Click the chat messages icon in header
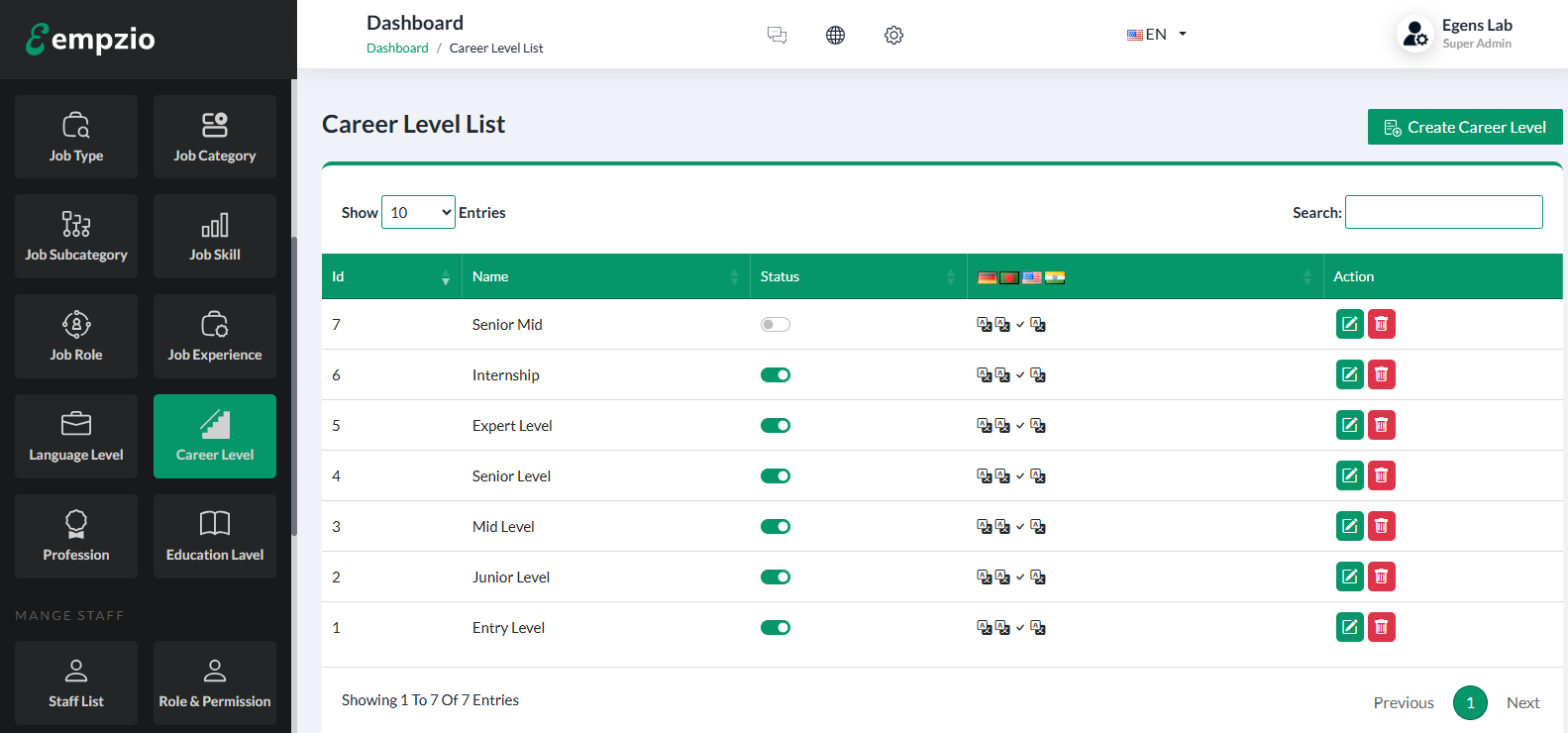Image resolution: width=1568 pixels, height=733 pixels. [x=777, y=36]
